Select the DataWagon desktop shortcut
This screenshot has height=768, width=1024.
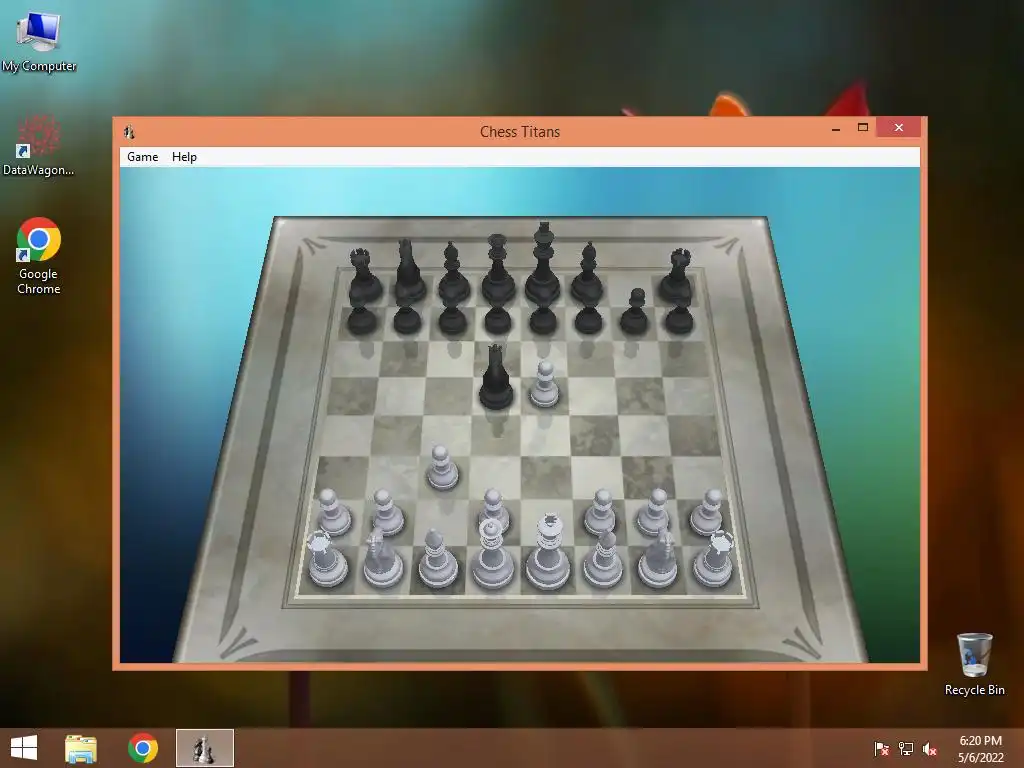coord(39,145)
